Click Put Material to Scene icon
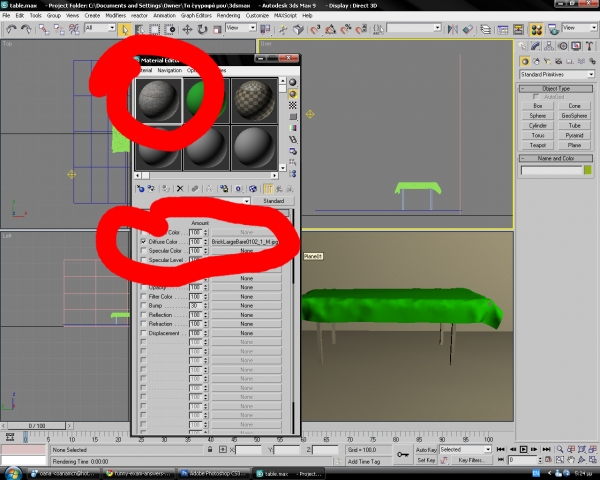600x480 pixels. [x=151, y=189]
